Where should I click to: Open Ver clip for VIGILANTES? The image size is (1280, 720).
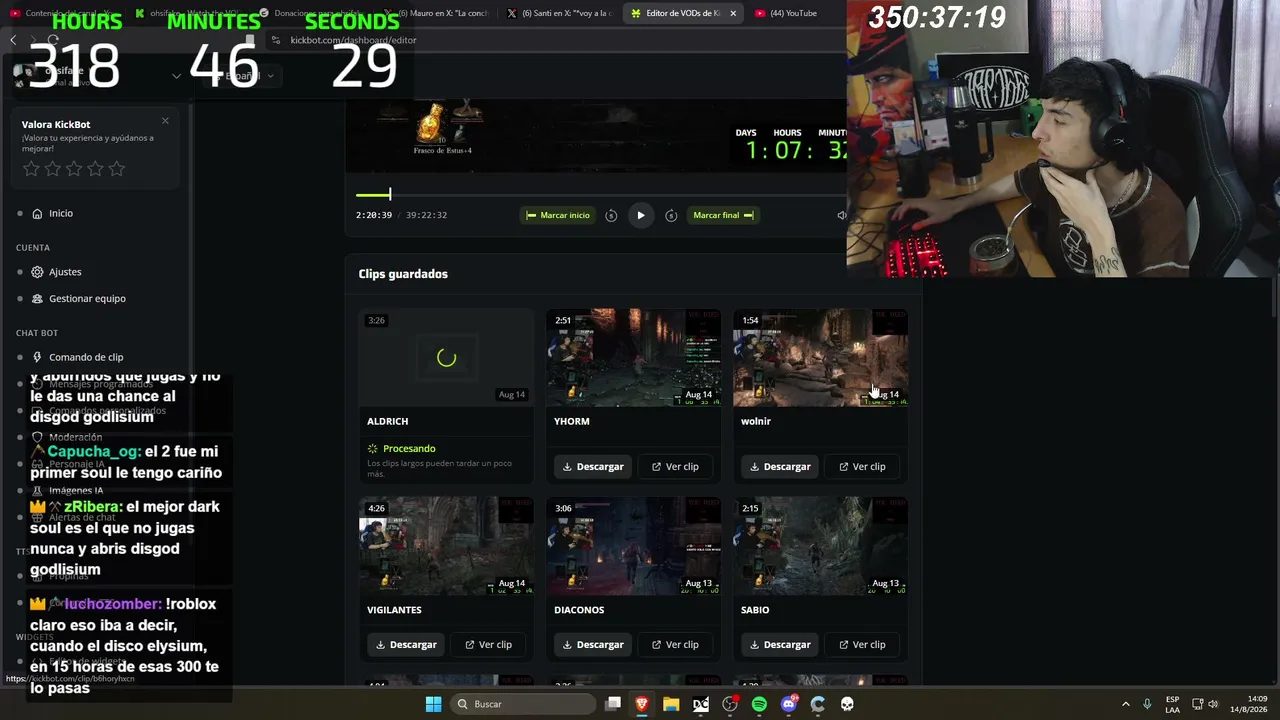488,644
